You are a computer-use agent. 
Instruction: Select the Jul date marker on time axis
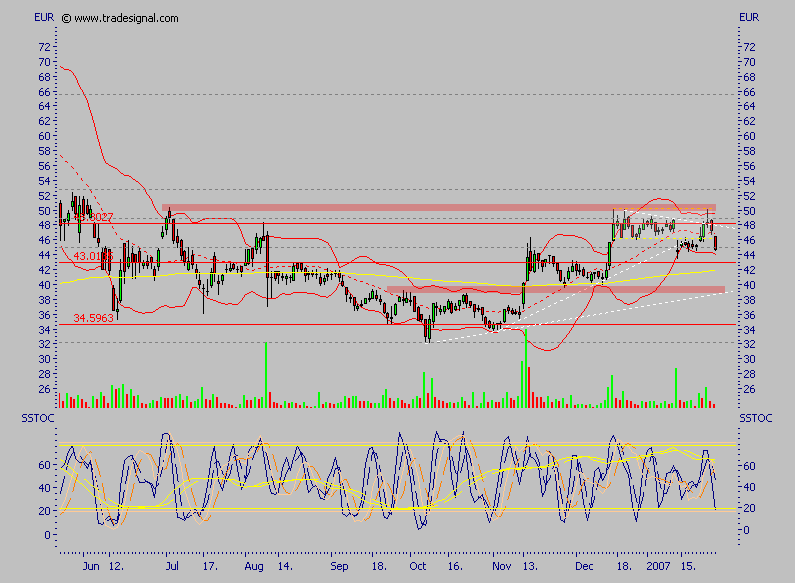[x=165, y=565]
